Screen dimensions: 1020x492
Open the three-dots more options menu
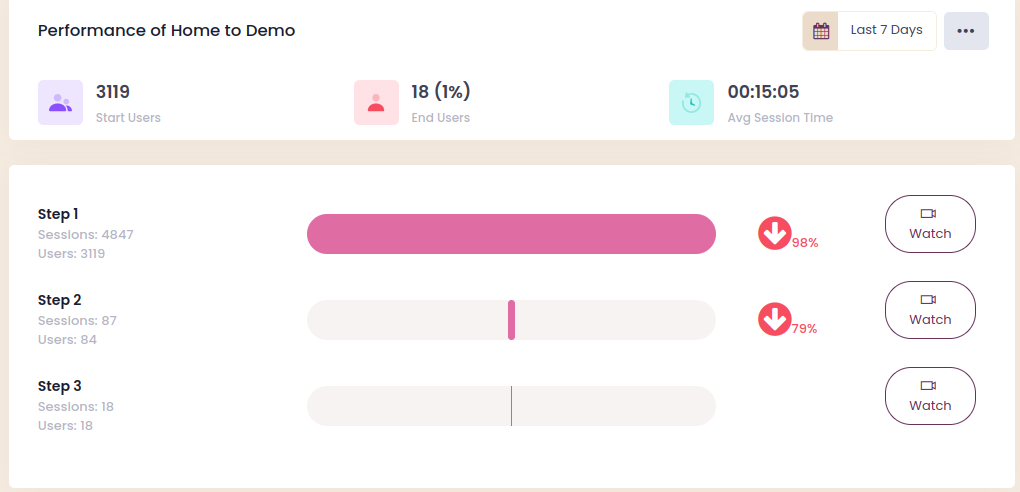[x=965, y=31]
